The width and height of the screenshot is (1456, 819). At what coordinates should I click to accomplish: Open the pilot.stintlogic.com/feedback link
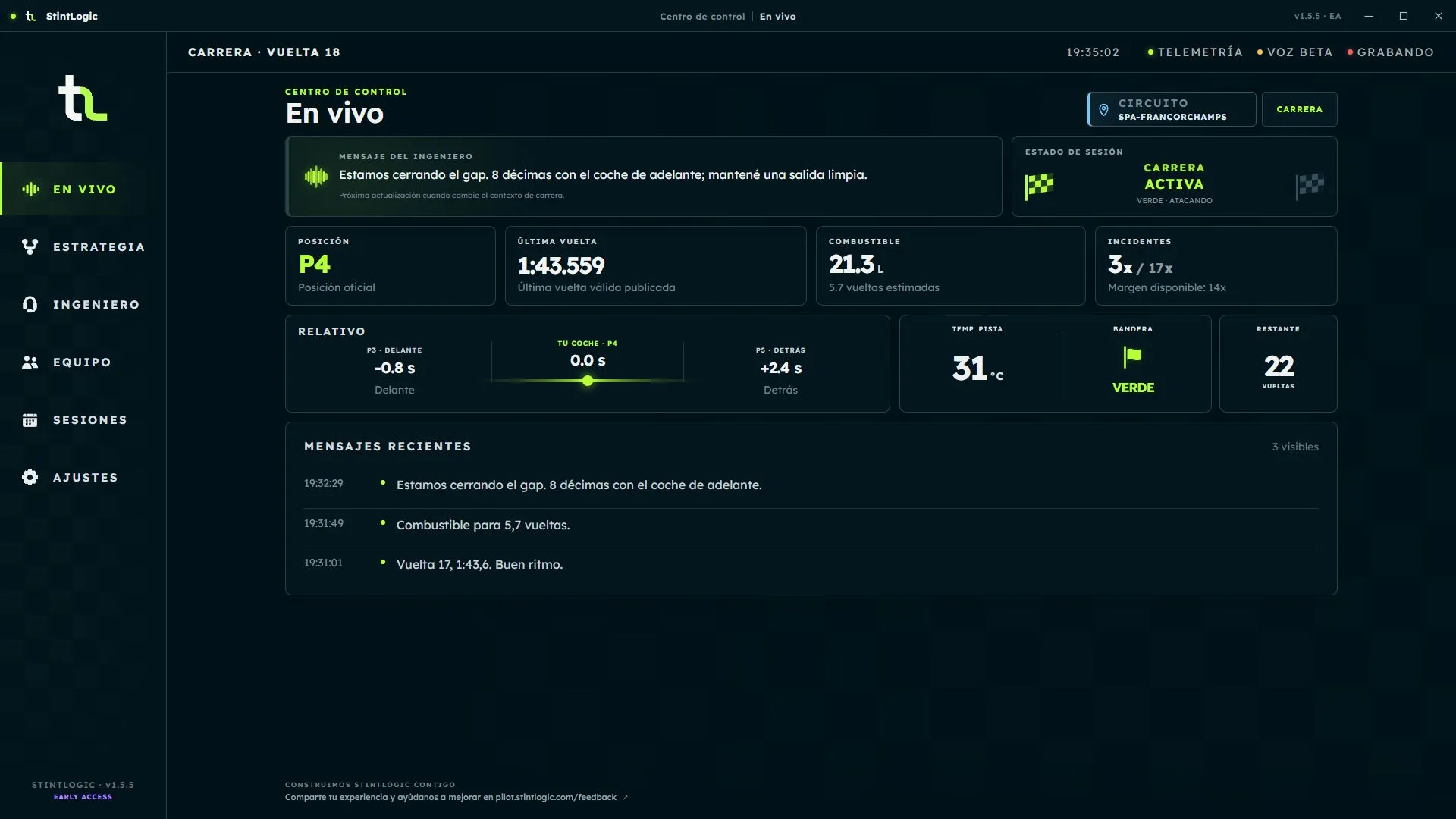[x=556, y=797]
